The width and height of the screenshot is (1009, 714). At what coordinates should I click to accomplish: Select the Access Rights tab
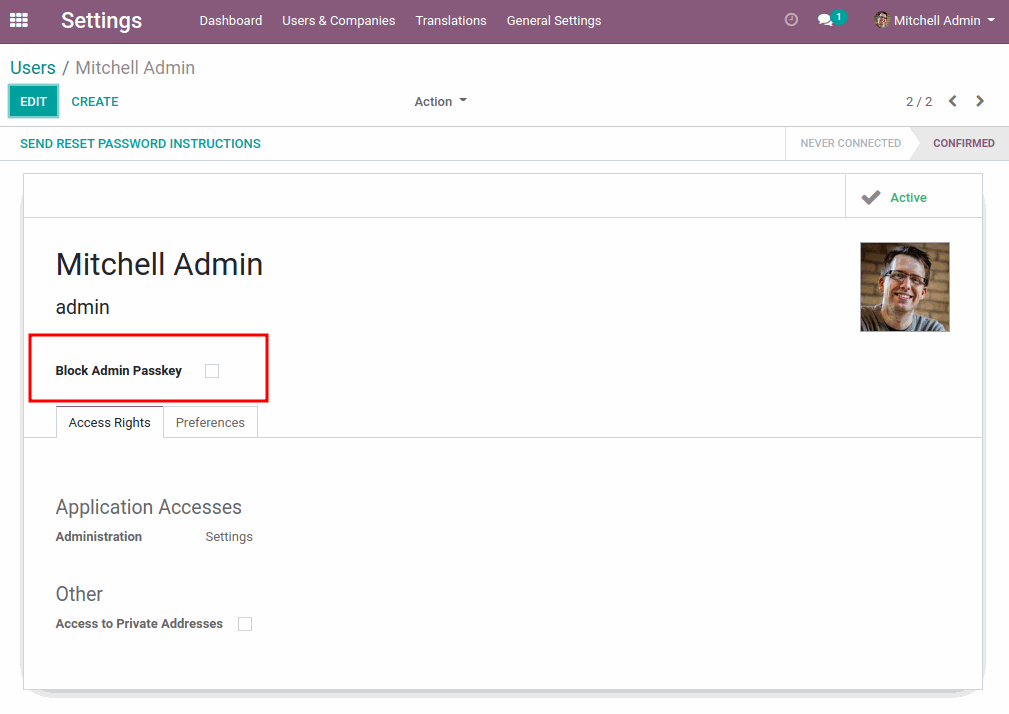[x=109, y=423]
